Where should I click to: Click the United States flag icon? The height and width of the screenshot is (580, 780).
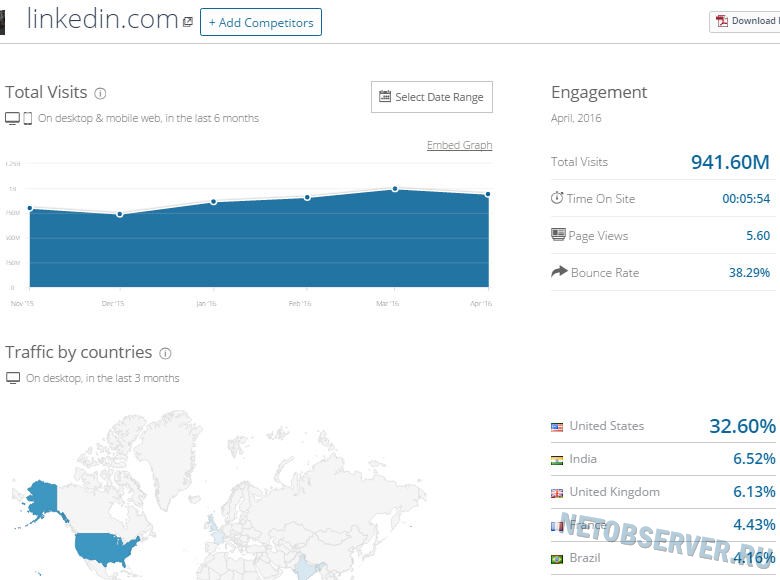[557, 427]
